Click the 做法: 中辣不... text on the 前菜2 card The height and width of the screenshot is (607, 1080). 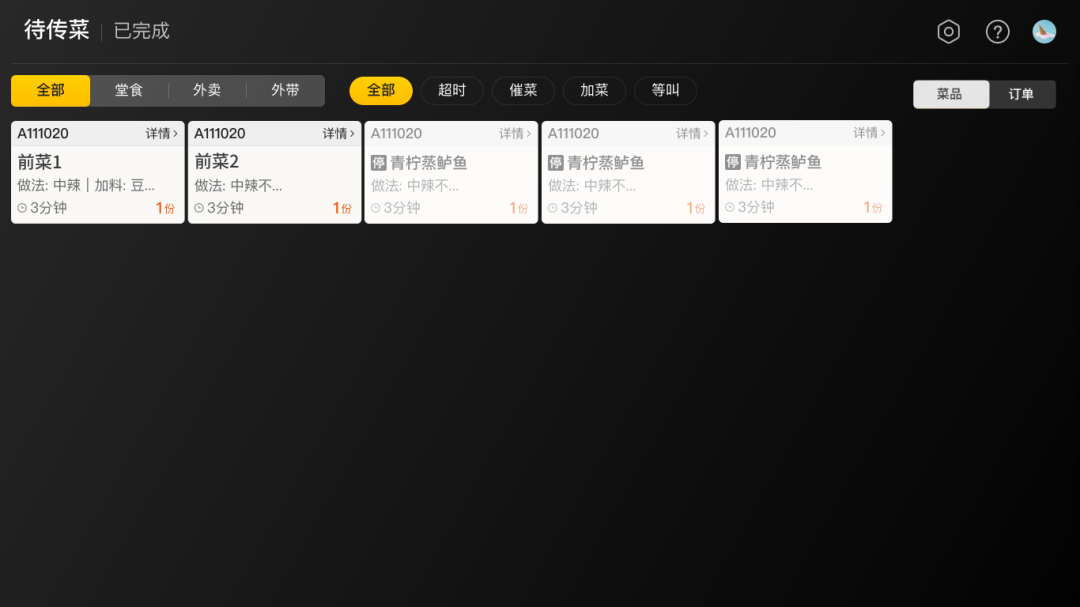coord(238,186)
